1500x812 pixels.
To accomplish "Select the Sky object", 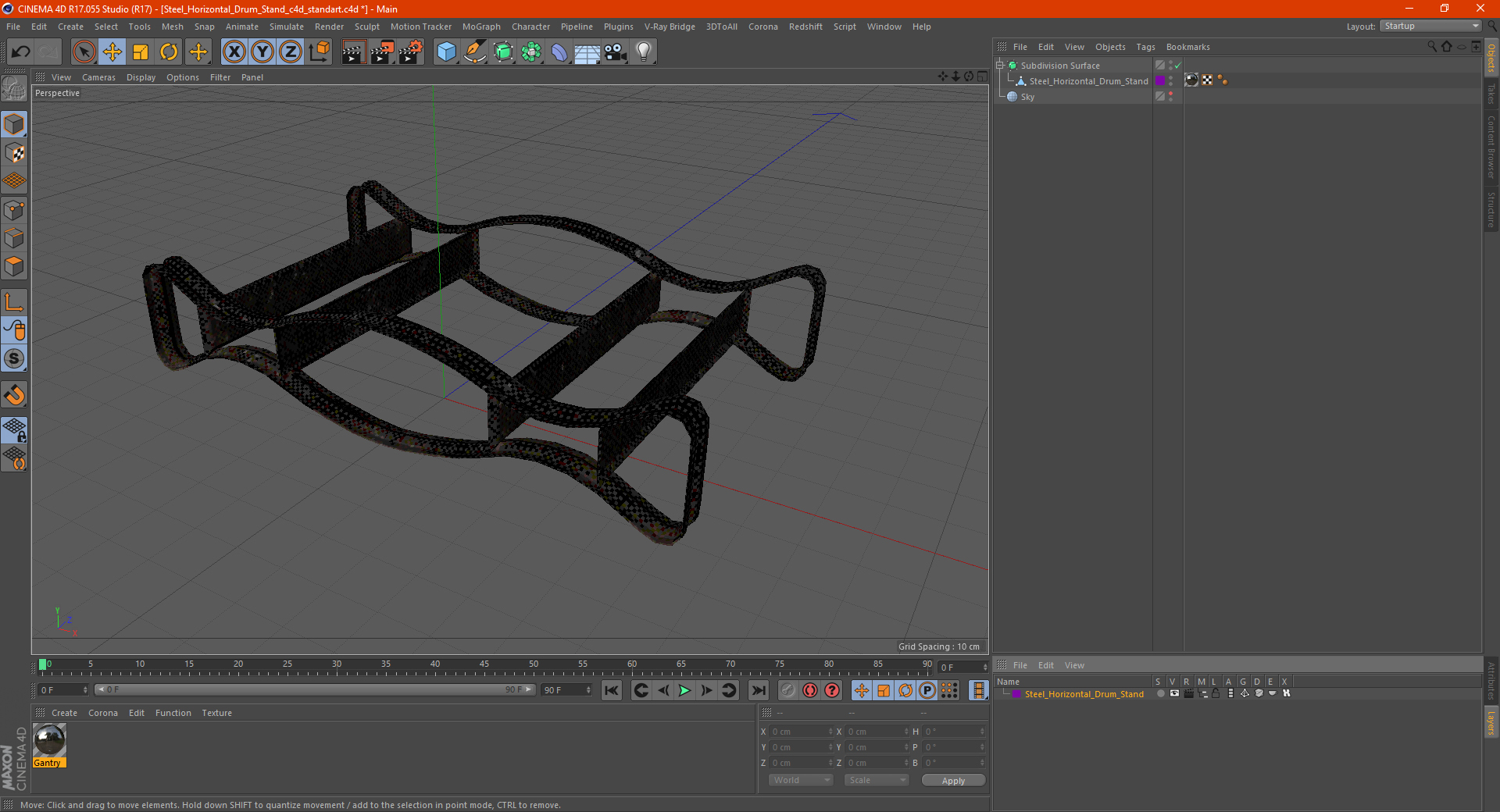I will 1027,97.
